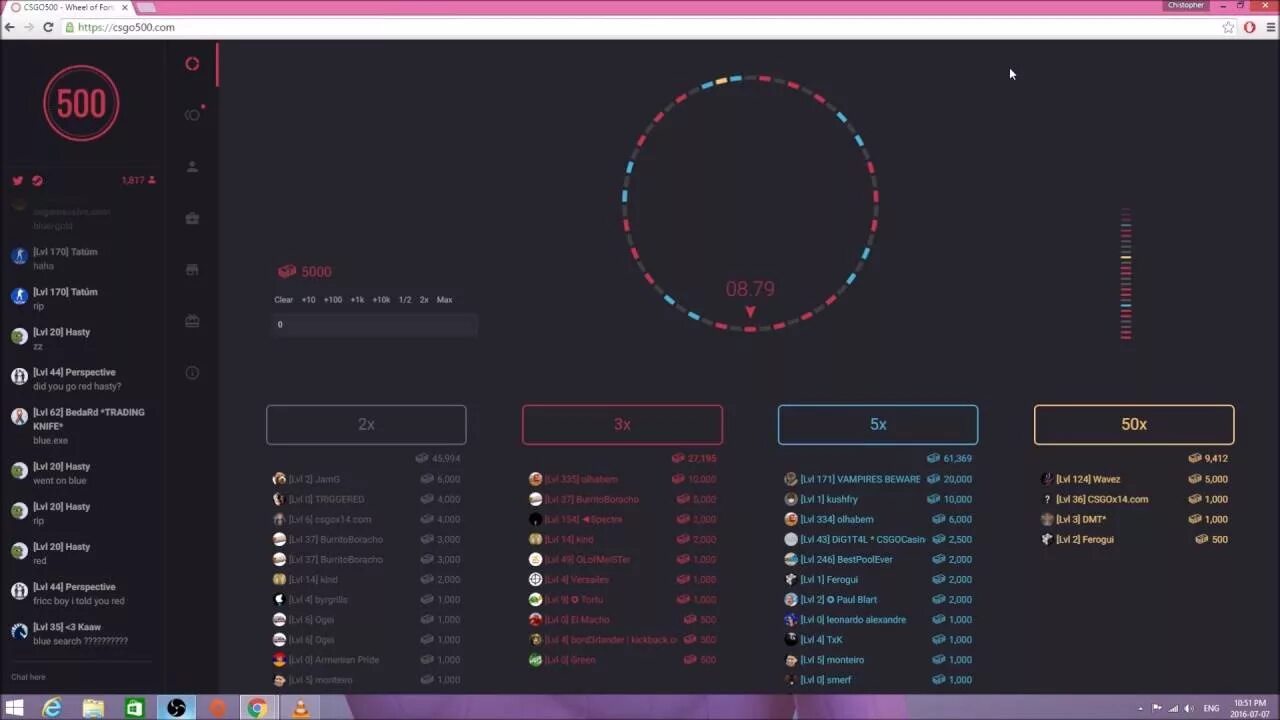Click chat user "[Lvl 62] BedaRd *TRADING KNIFE*"
Screen dimensions: 1280x720
89,418
